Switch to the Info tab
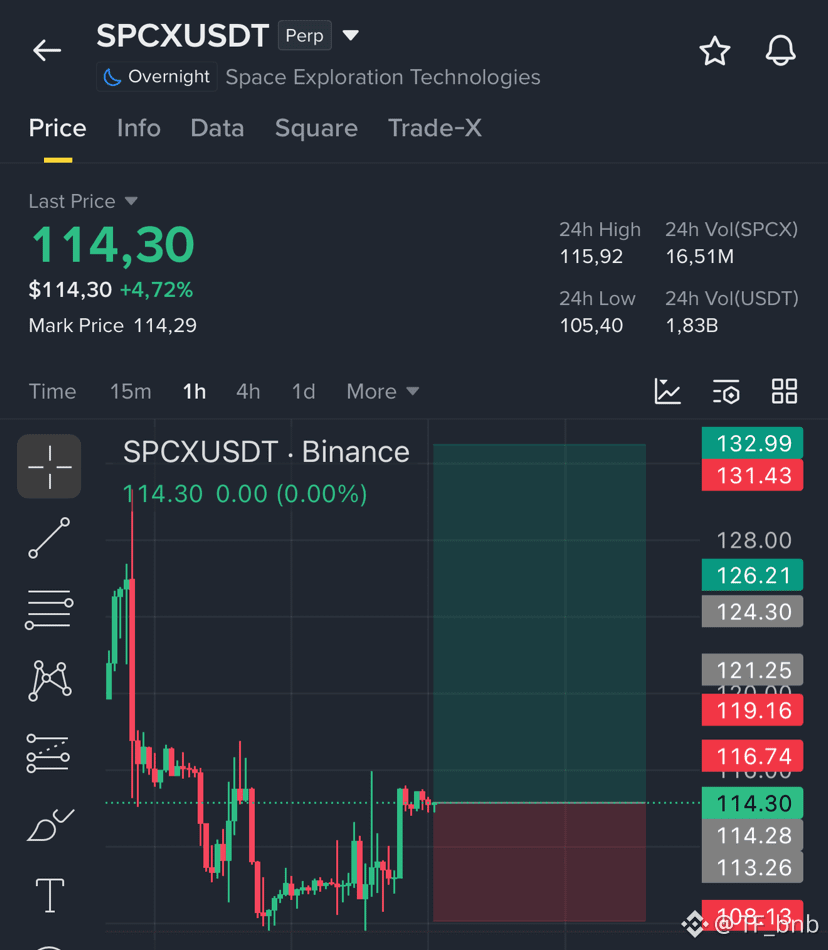Image resolution: width=828 pixels, height=950 pixels. 139,128
